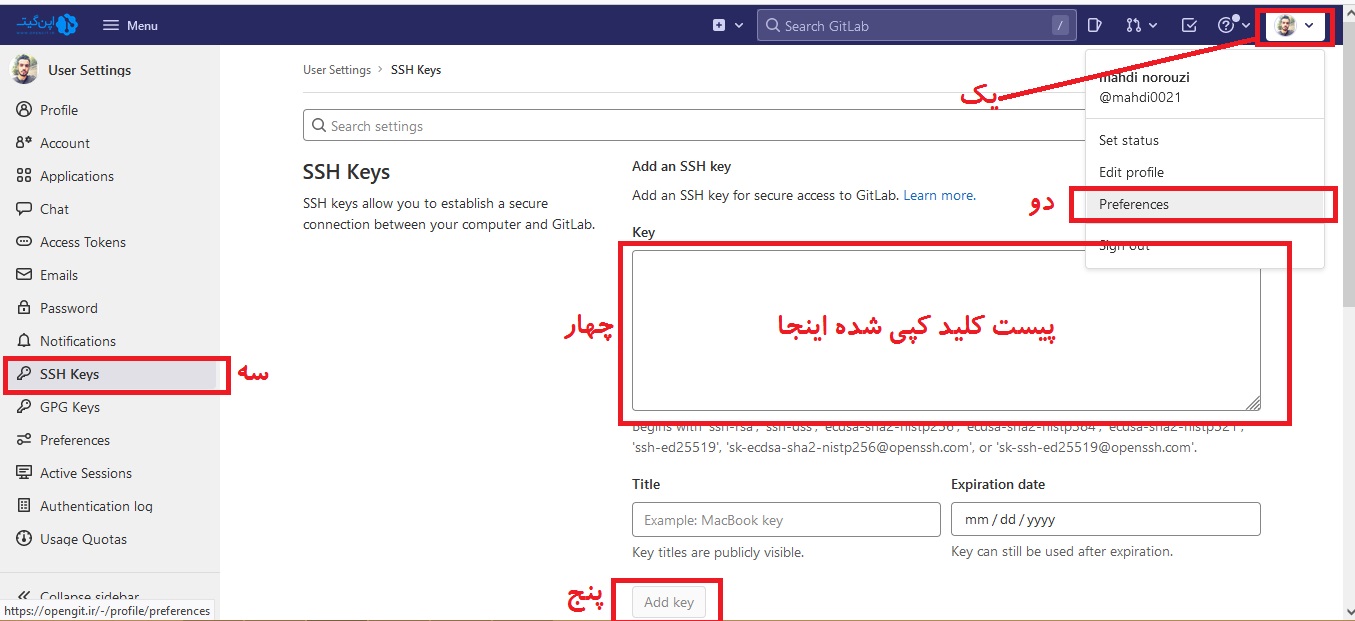
Task: Focus the Search GitLab field
Action: click(x=916, y=26)
